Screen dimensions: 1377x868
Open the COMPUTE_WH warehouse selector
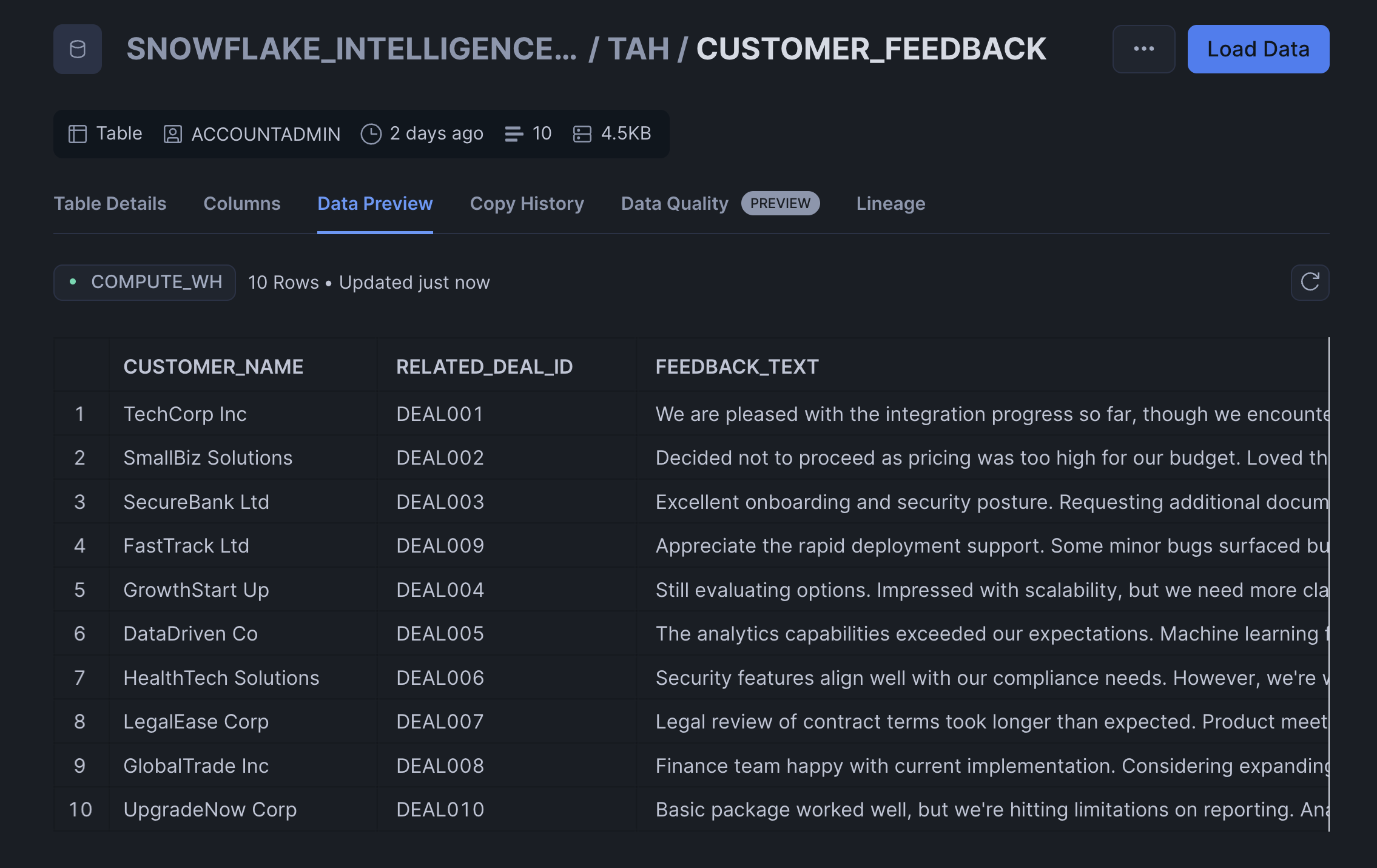pos(144,282)
